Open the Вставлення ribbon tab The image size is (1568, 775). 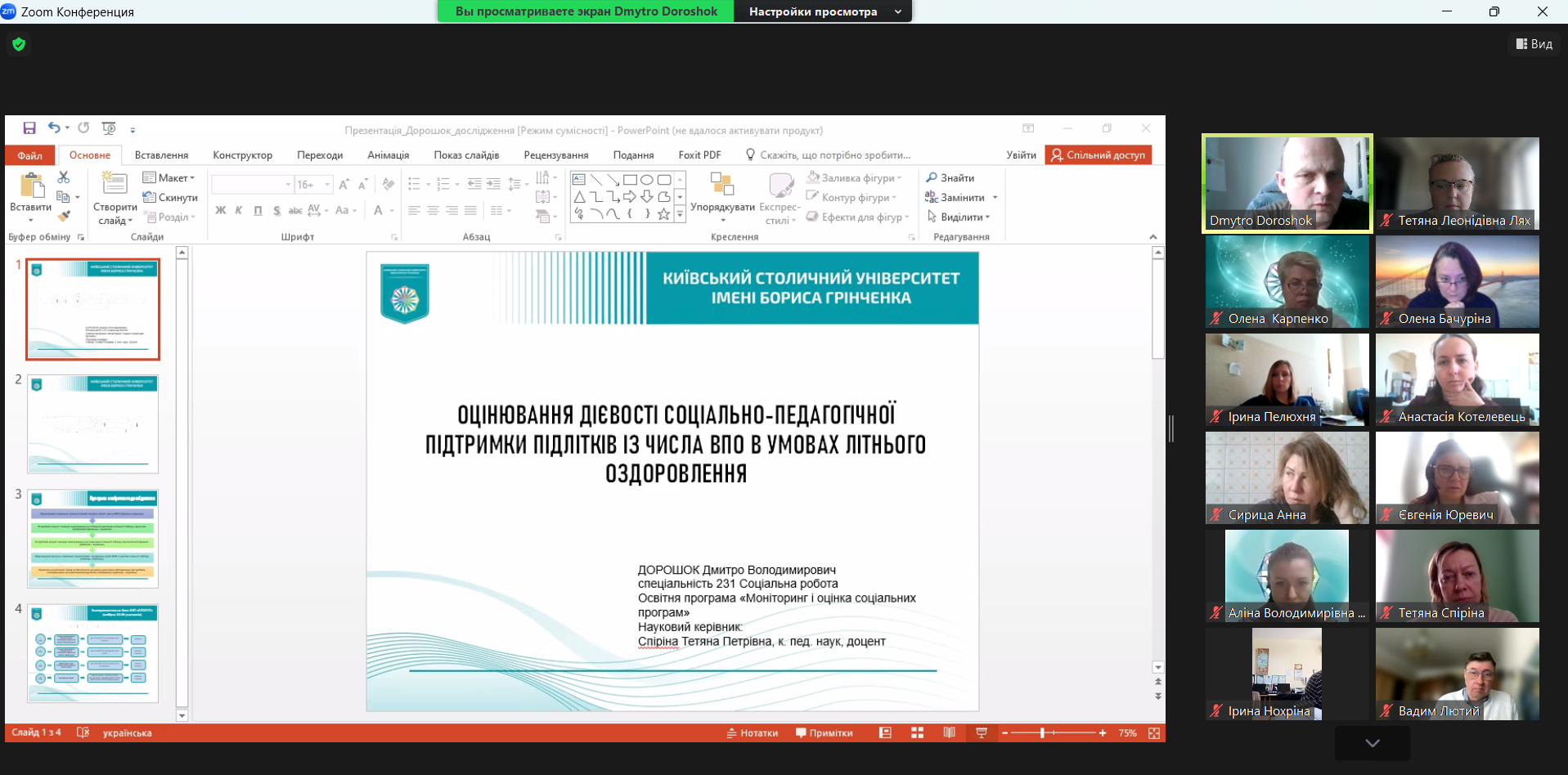tap(161, 155)
